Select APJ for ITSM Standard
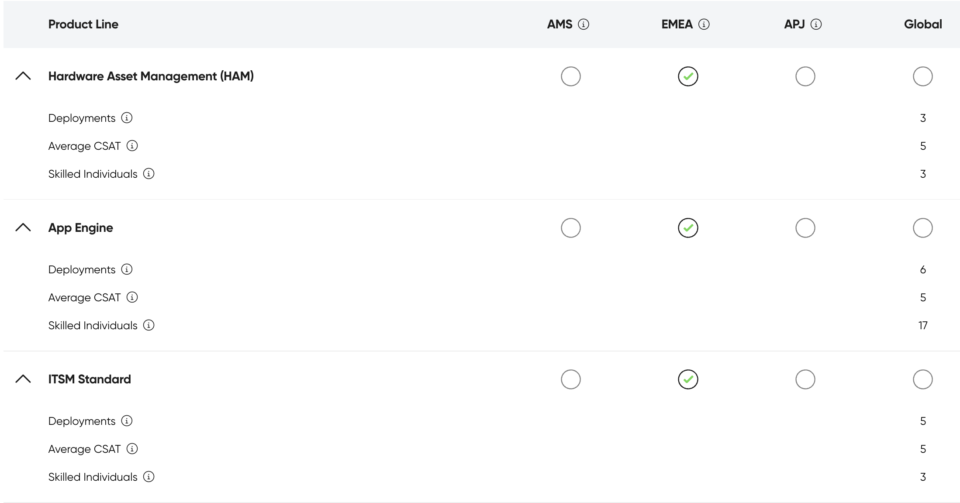 [805, 379]
